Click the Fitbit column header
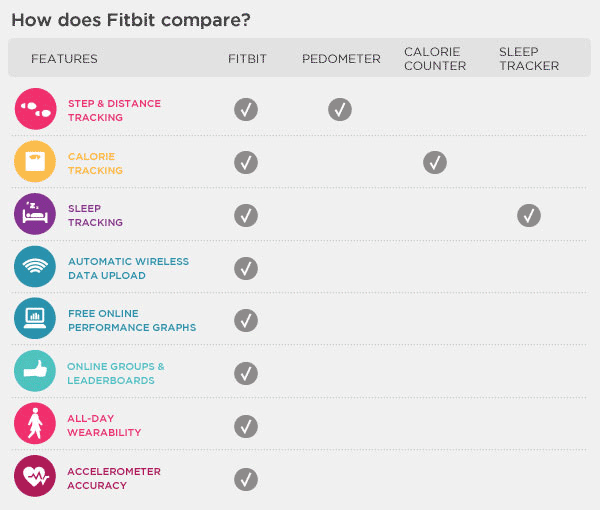The height and width of the screenshot is (510, 600). tap(246, 59)
